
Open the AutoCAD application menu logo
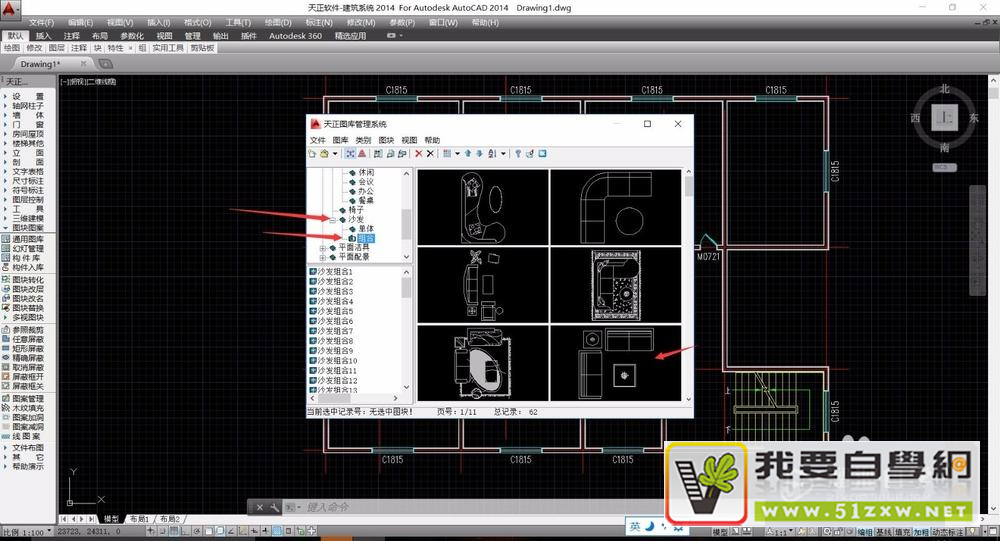coord(10,10)
